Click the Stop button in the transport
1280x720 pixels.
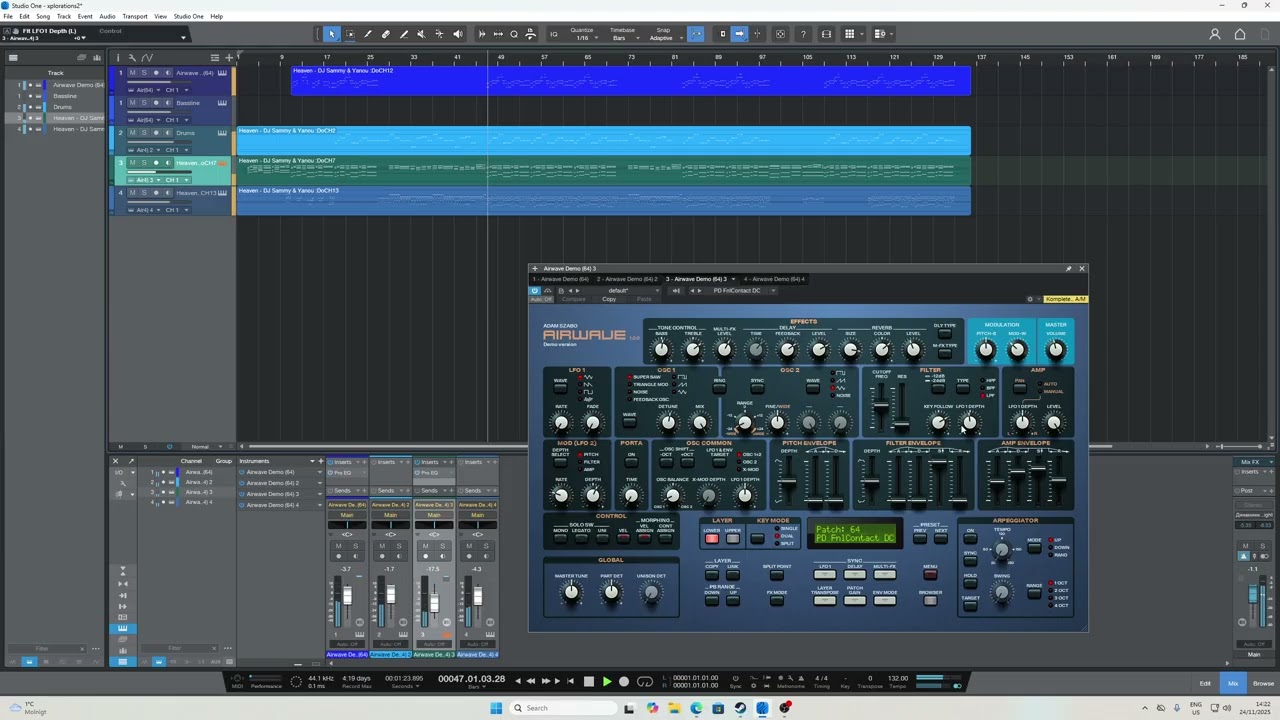pyautogui.click(x=588, y=681)
